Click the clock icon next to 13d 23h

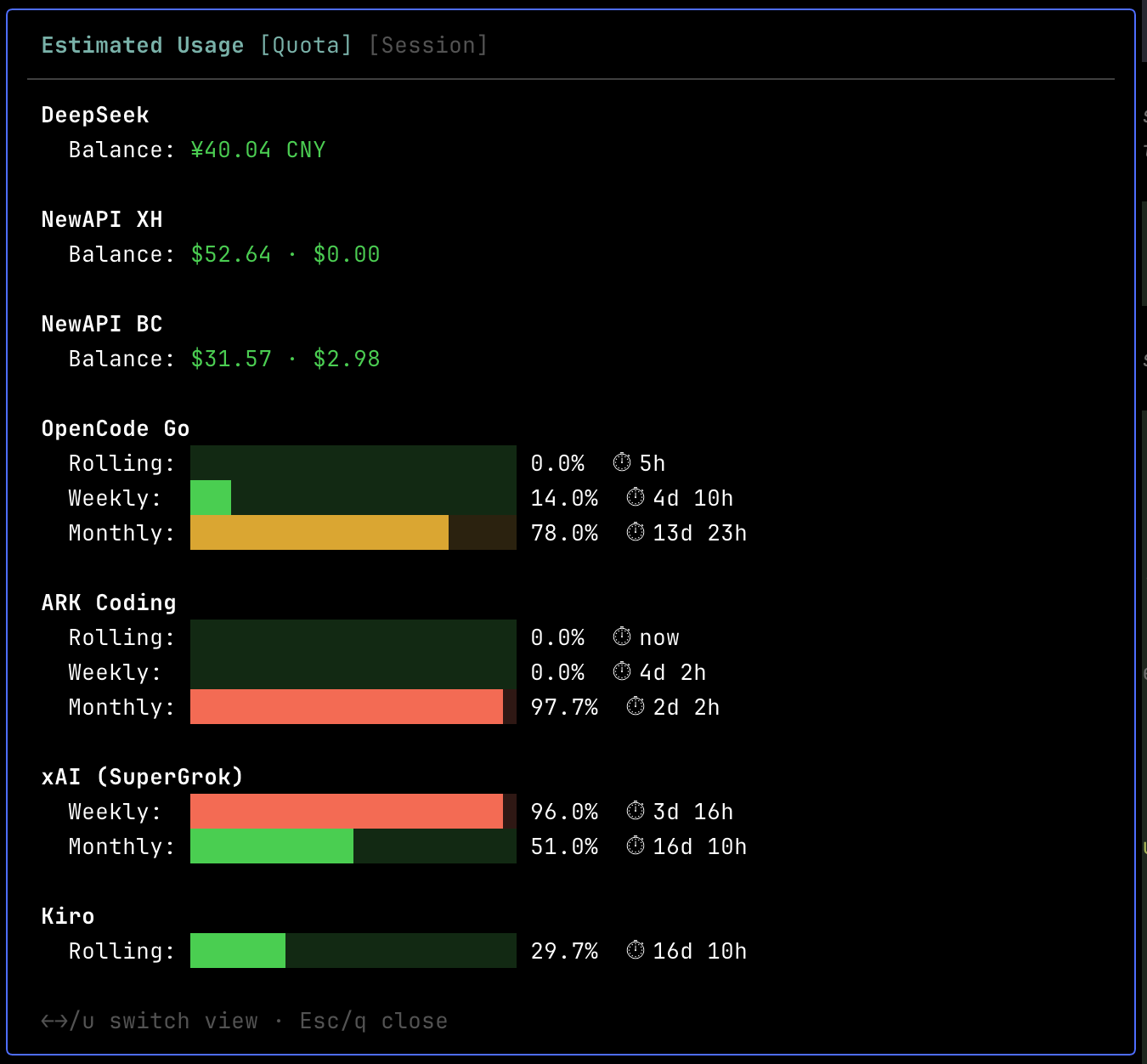coord(636,532)
